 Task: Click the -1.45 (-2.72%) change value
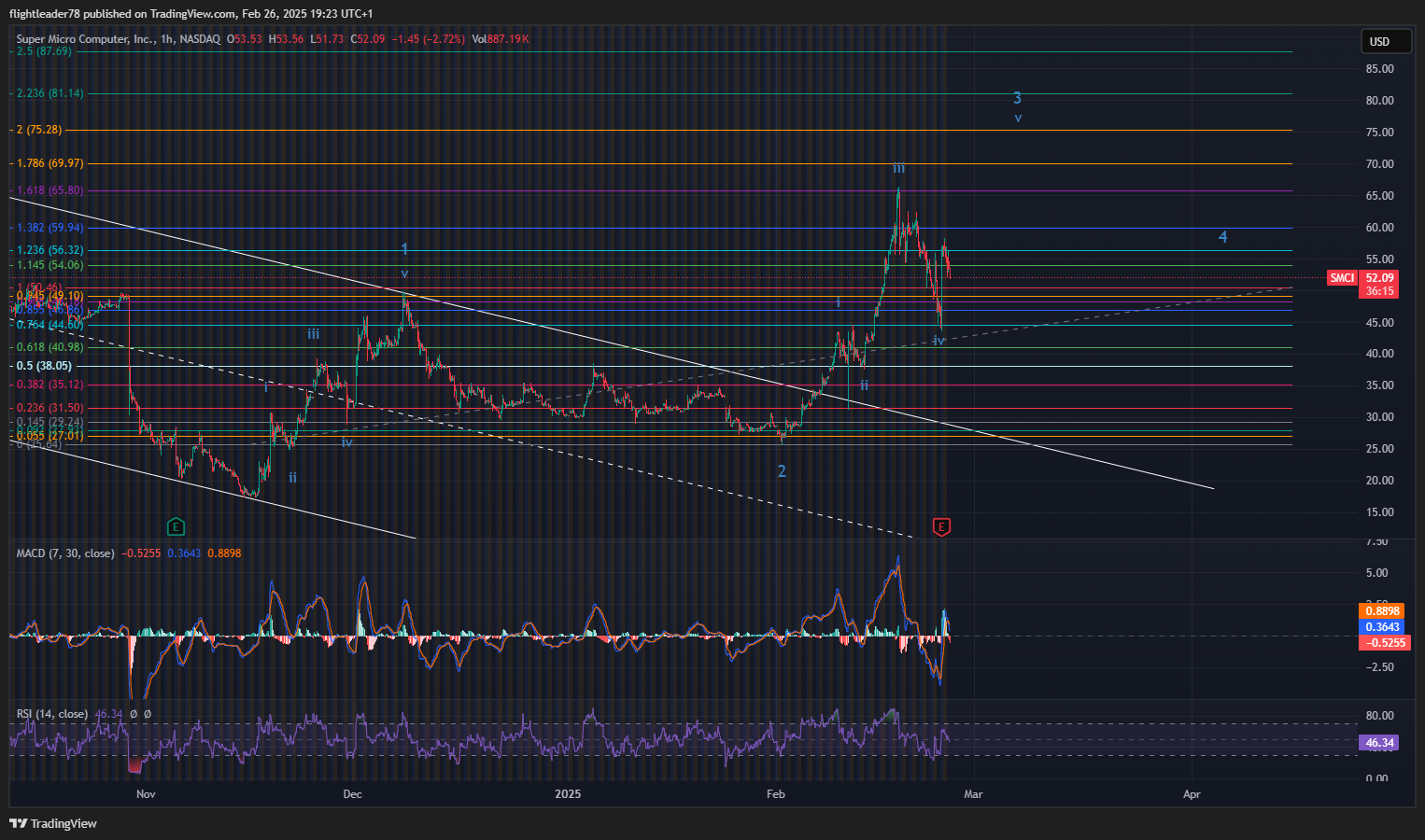428,39
